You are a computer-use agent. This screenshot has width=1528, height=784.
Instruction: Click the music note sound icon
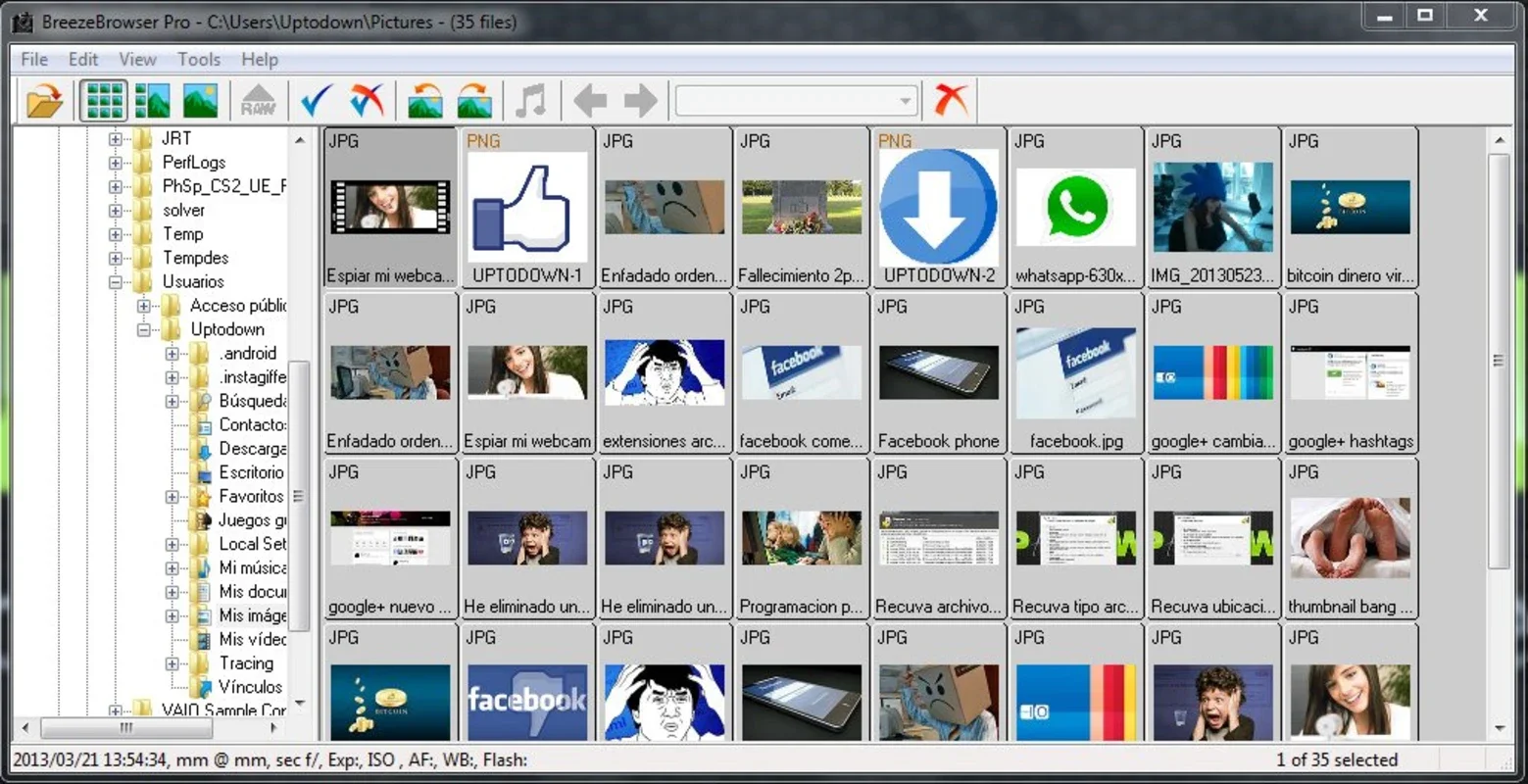point(531,100)
